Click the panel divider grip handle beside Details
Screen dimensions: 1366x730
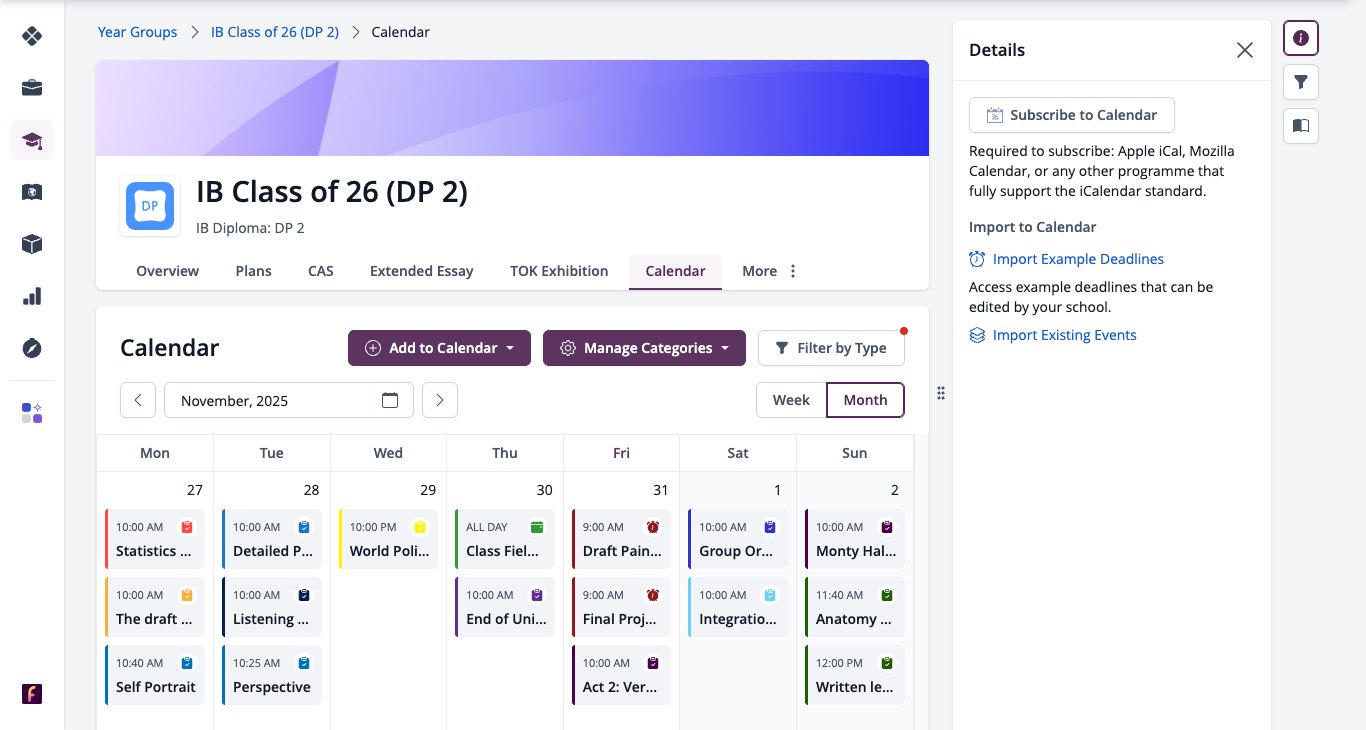click(x=941, y=393)
